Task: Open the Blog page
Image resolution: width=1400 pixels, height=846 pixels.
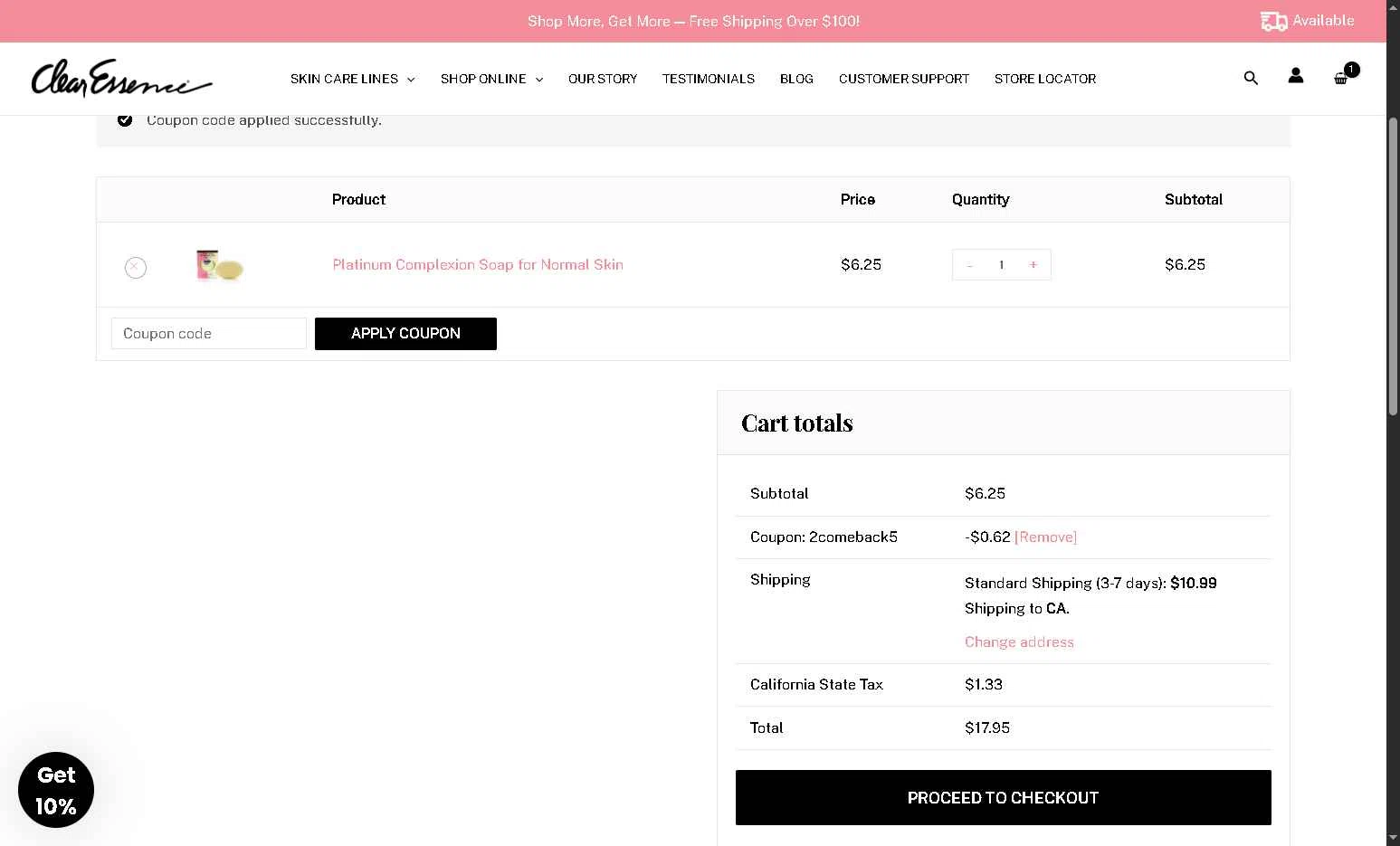Action: 796,79
